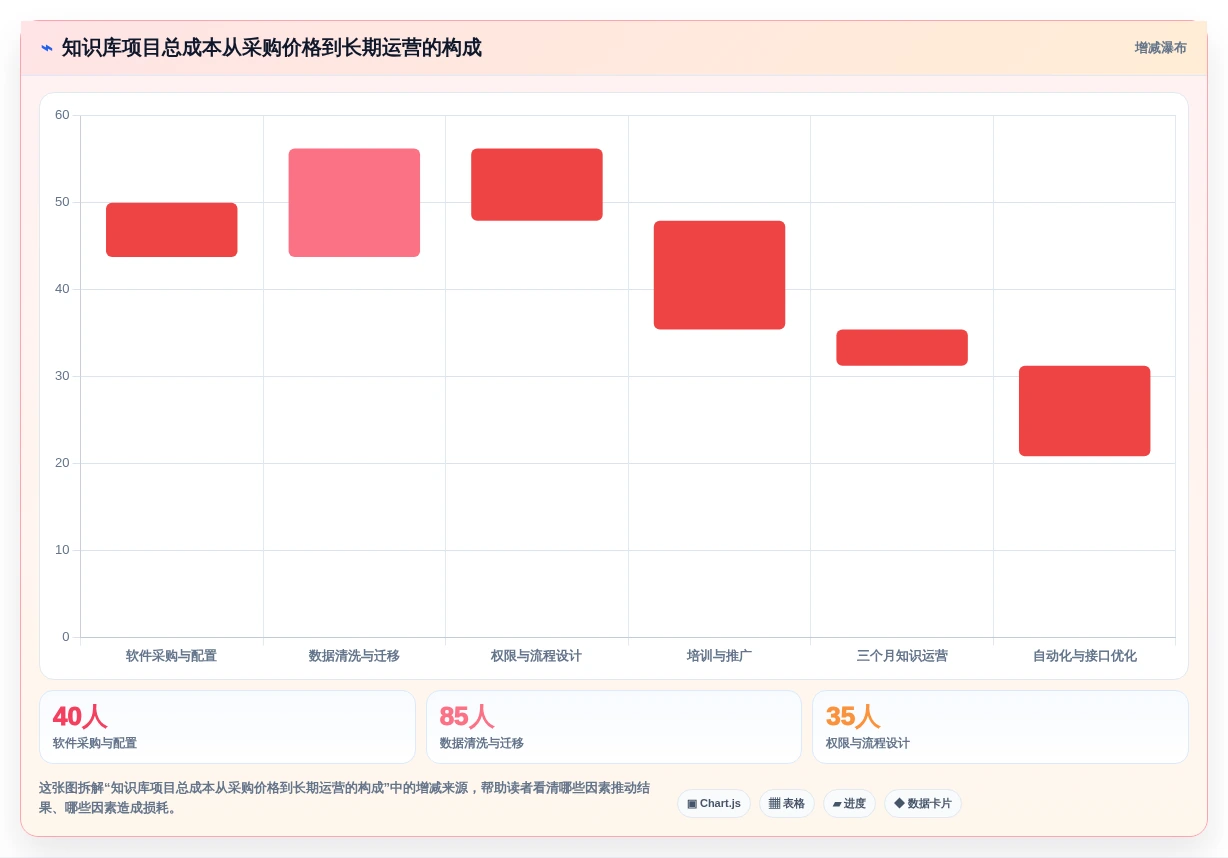
Task: Click y-axis value 50
Action: 62,202
